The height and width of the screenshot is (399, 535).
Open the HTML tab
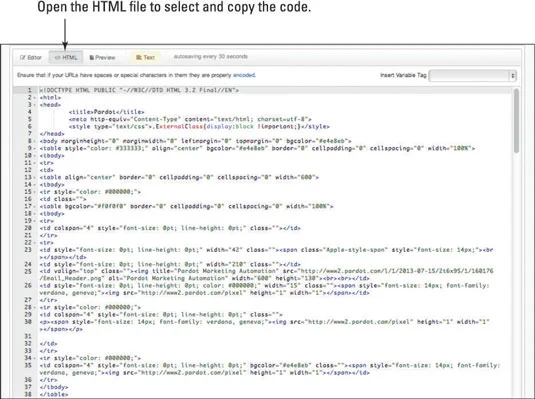coord(66,57)
